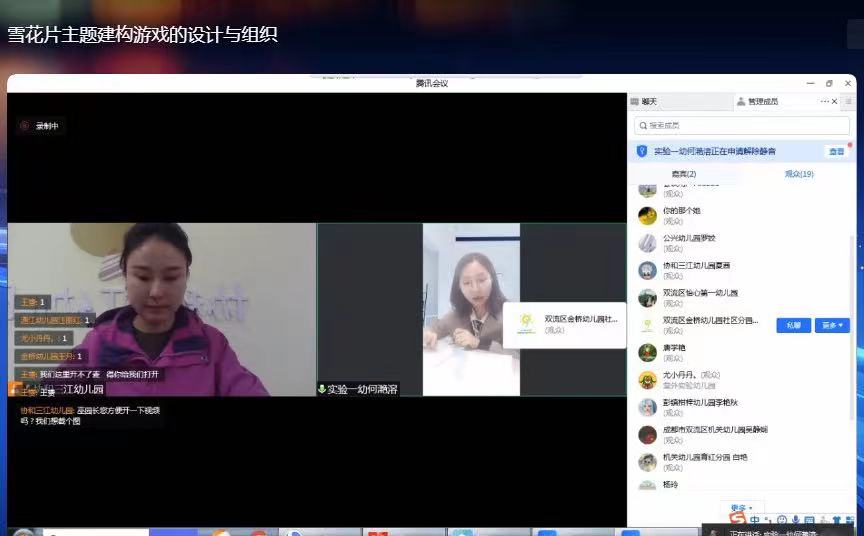
Task: Click the microphone icon beside 实验一幼何潞溶
Action: pyautogui.click(x=322, y=389)
